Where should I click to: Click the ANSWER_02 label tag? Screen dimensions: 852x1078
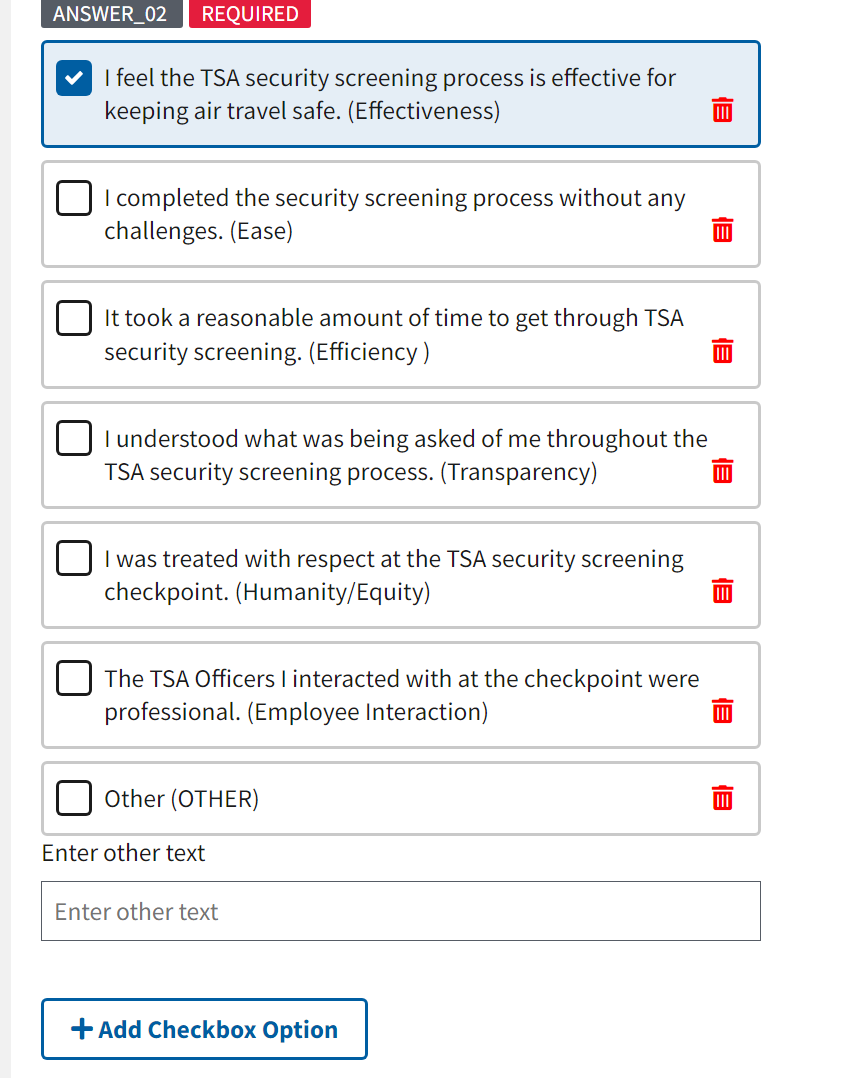pos(111,14)
